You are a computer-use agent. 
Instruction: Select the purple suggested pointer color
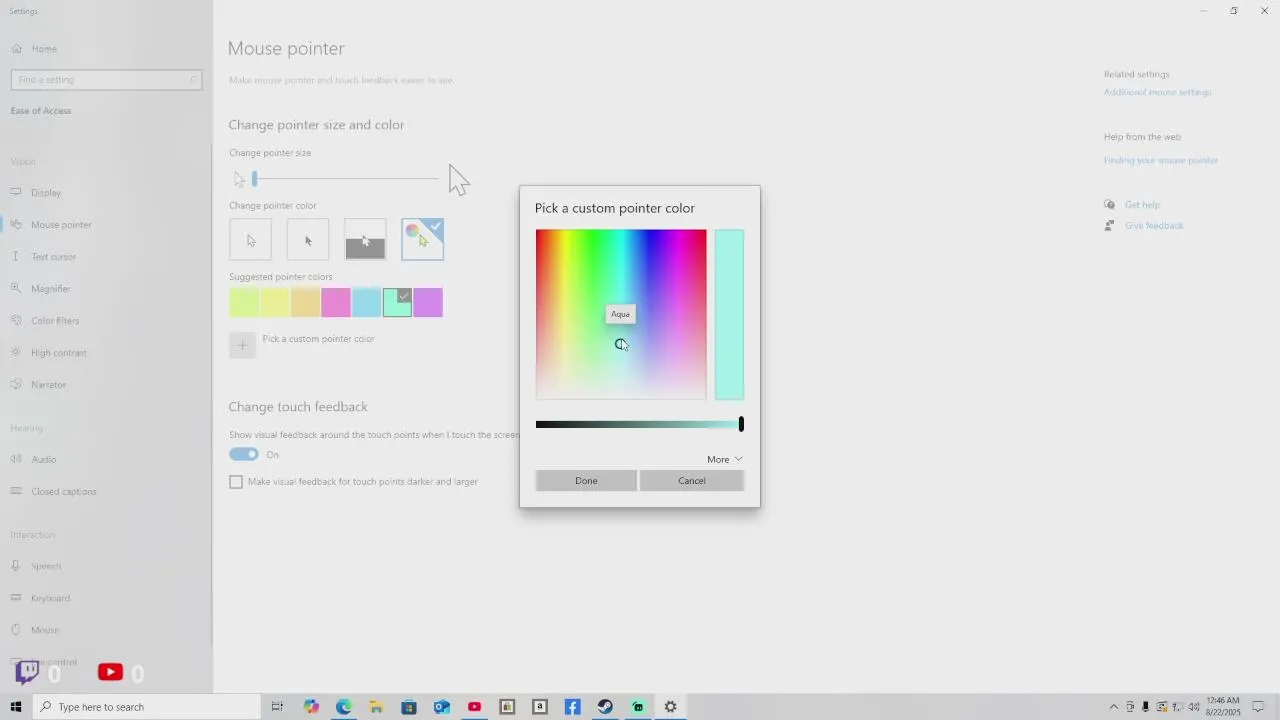pyautogui.click(x=428, y=302)
